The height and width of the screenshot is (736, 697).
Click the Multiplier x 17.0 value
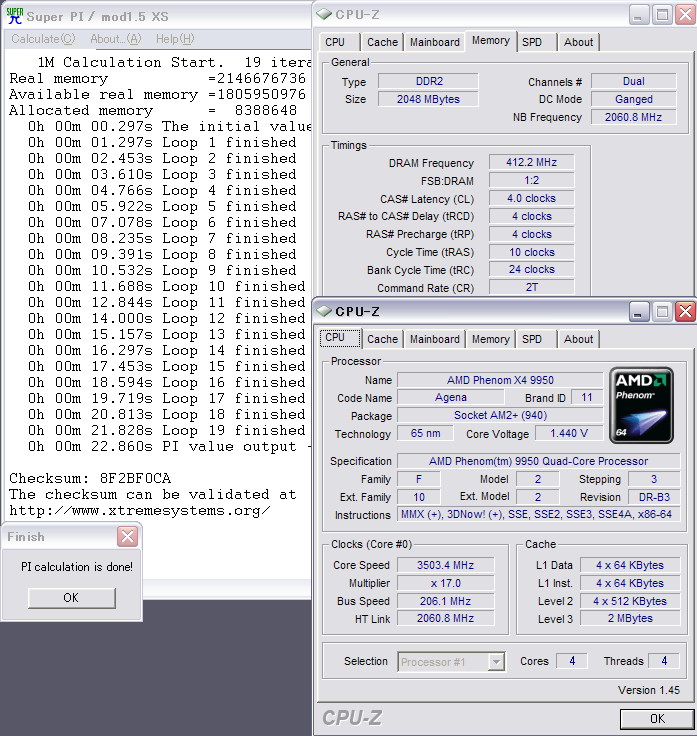coord(445,583)
